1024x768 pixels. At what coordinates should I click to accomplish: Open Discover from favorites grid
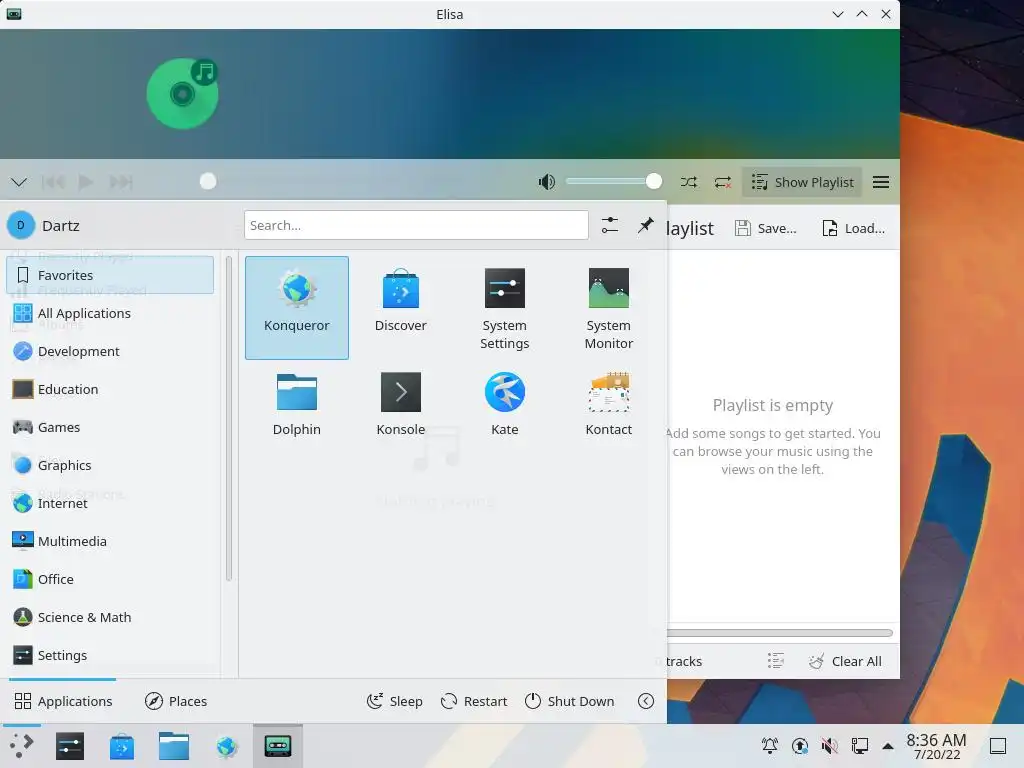tap(400, 308)
